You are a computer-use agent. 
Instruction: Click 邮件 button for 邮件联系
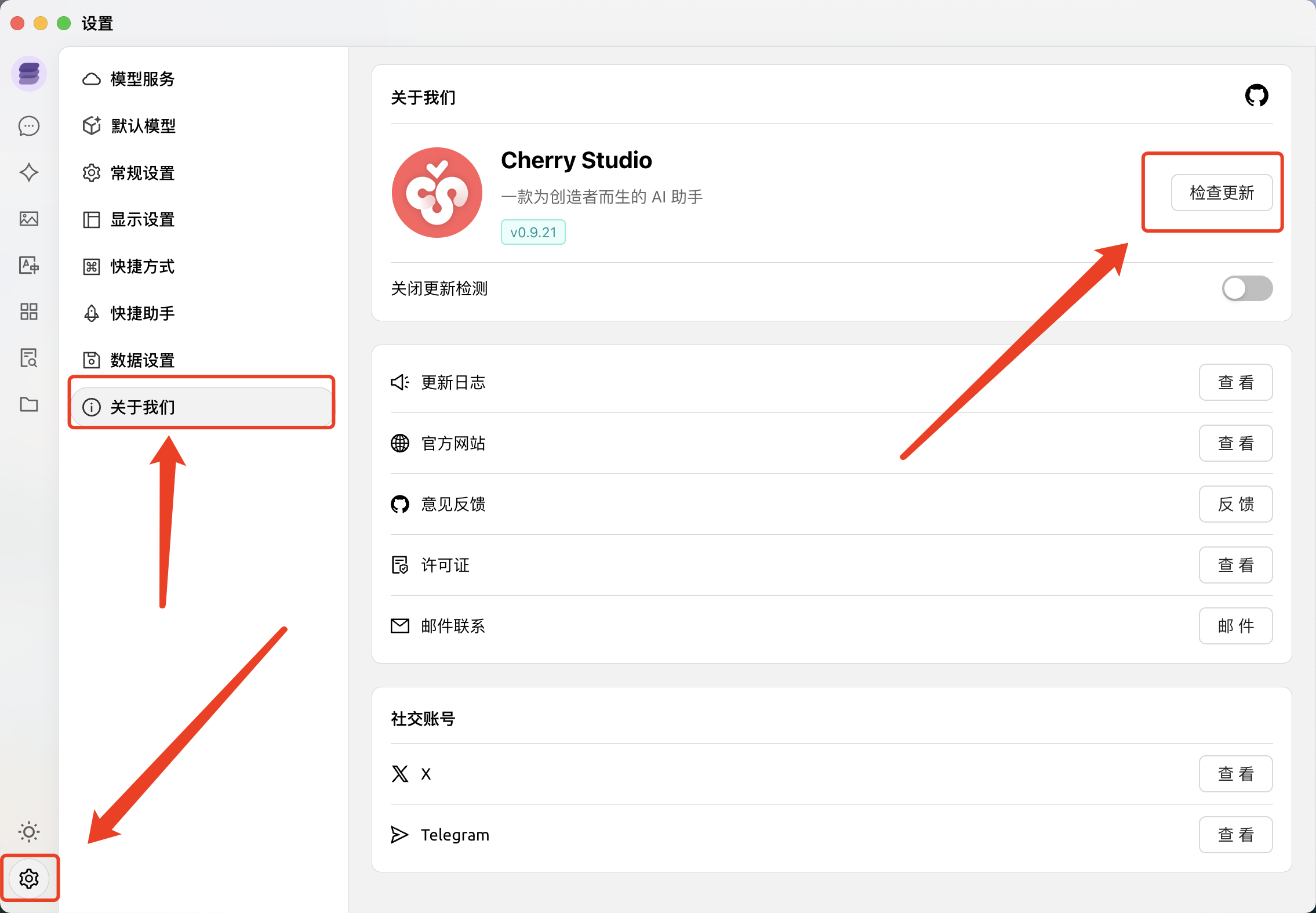(x=1235, y=626)
